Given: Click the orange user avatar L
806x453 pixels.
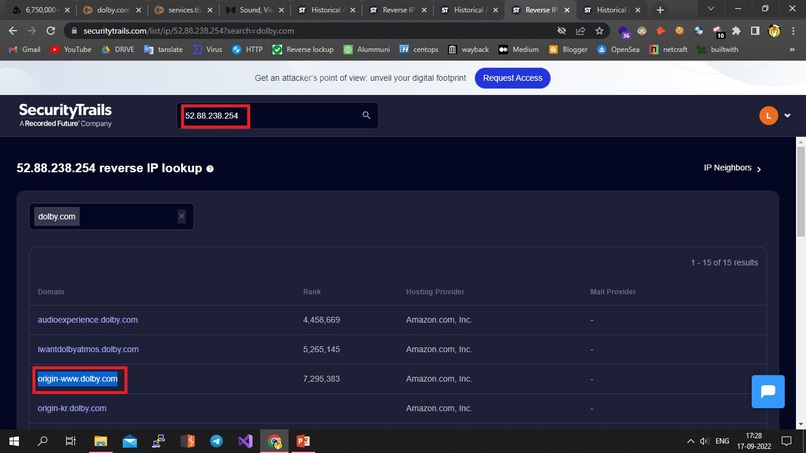Looking at the screenshot, I should 768,116.
